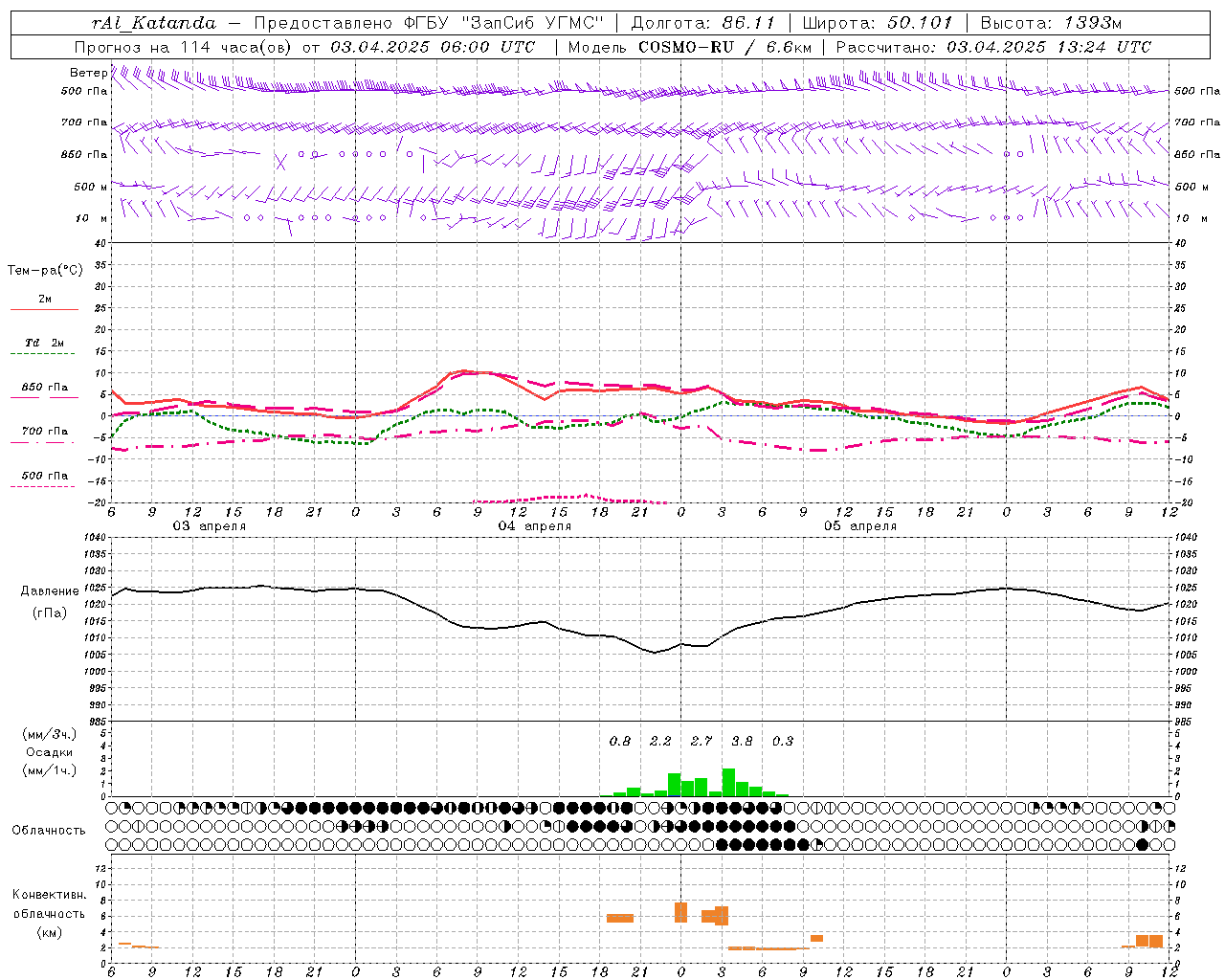Click the 2.7 precipitation total
This screenshot has height=980, width=1225.
point(702,742)
